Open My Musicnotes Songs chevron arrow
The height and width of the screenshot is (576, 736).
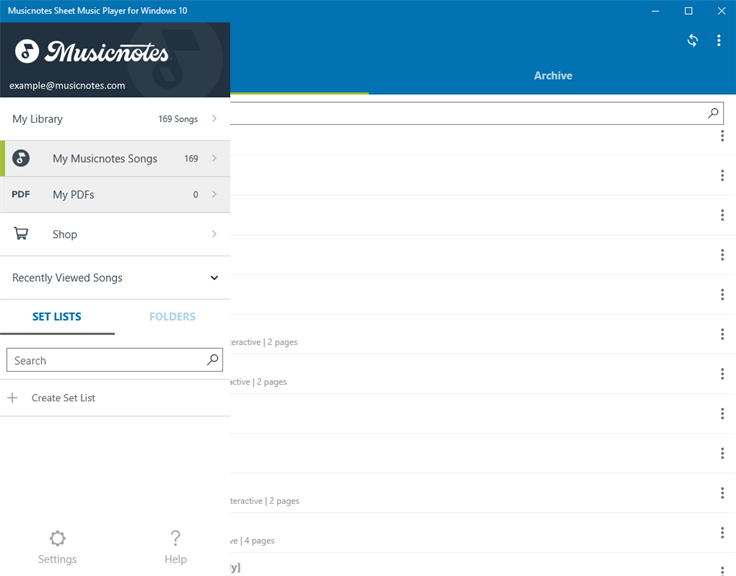[x=214, y=158]
